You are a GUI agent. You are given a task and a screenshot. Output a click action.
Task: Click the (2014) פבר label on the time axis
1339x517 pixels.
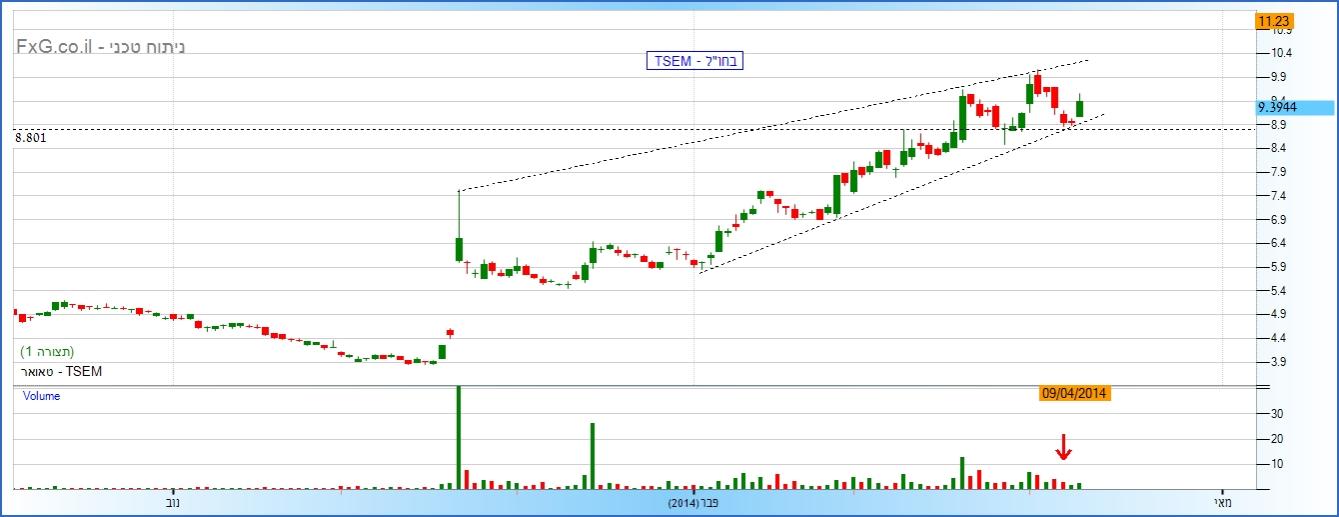(692, 502)
